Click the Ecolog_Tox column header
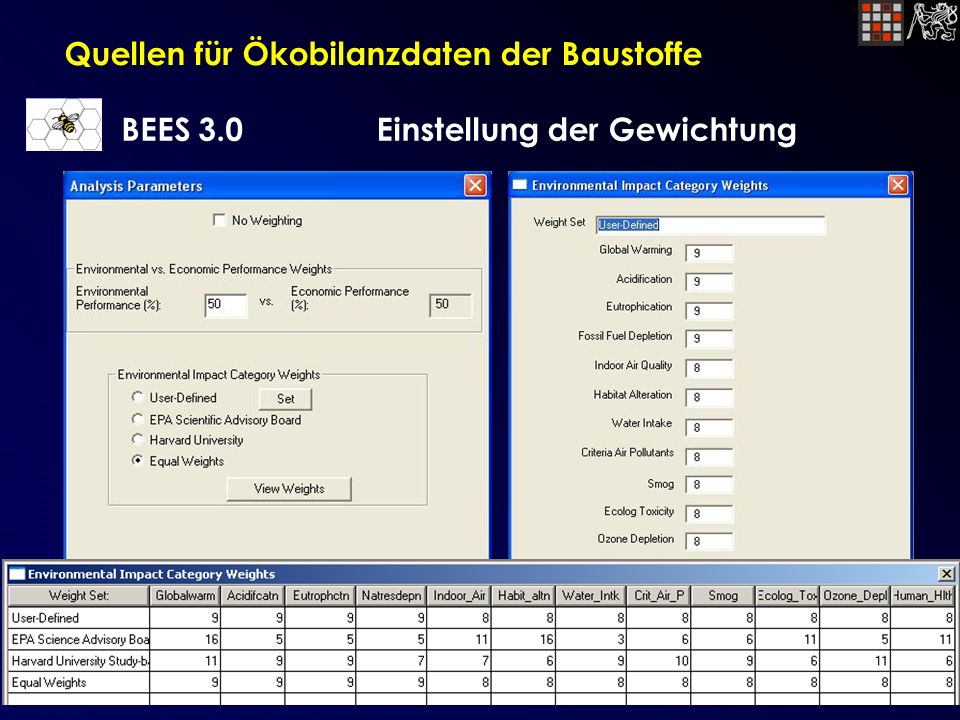Screen dimensions: 960x720 click(787, 595)
